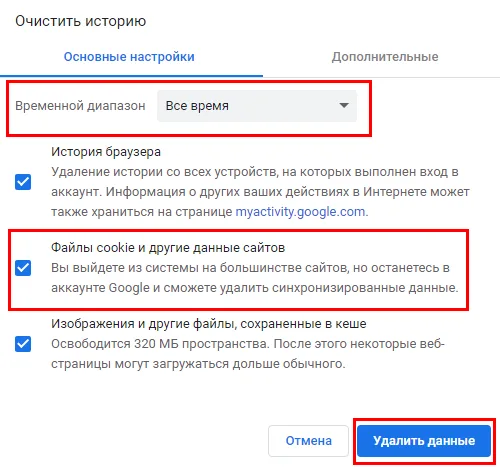Click the Удалить данные button

coord(424,441)
